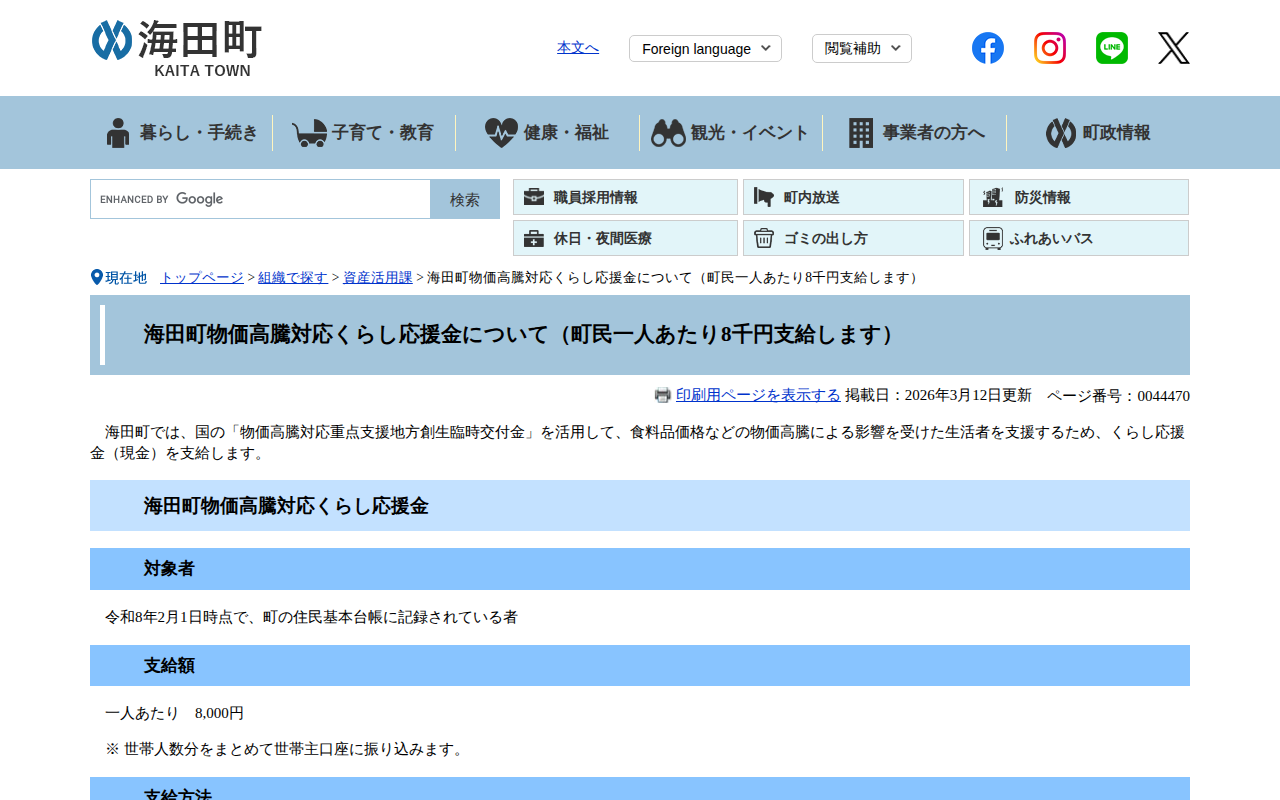Image resolution: width=1280 pixels, height=800 pixels.
Task: Open the 町政情報 menu
Action: 1098,132
